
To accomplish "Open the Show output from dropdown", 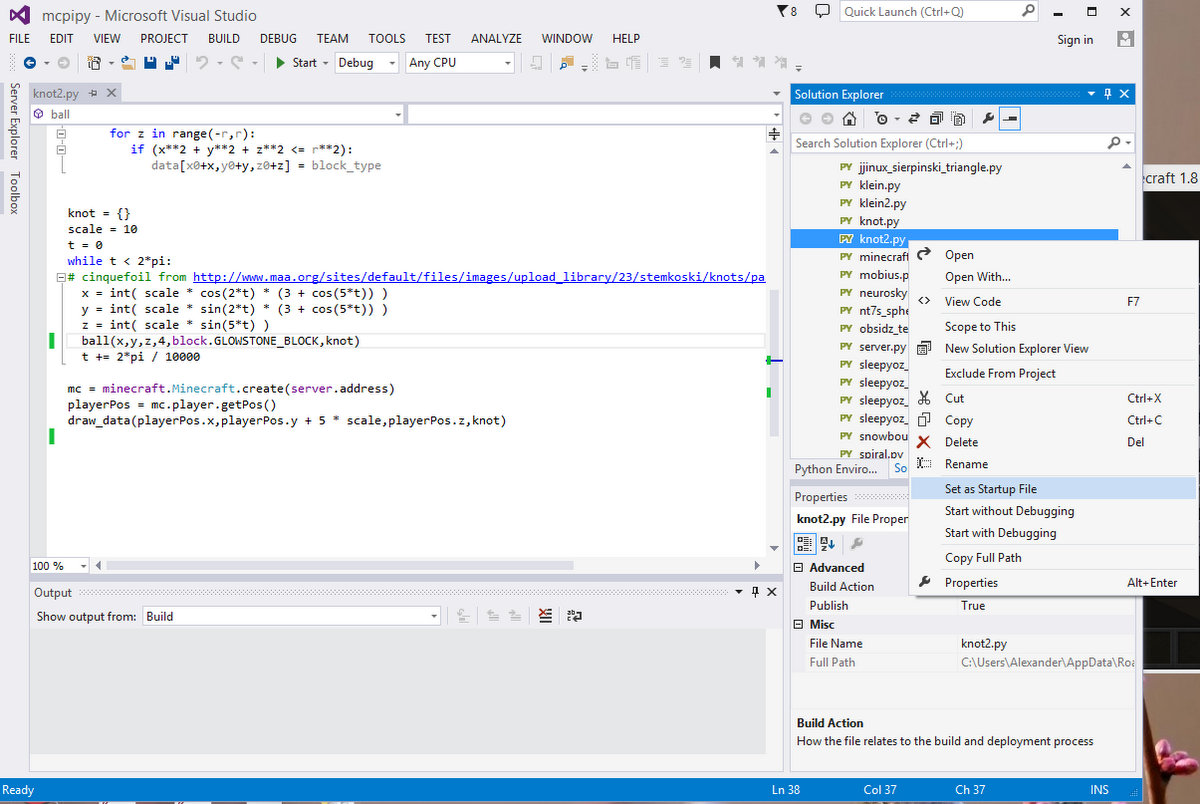I will (x=432, y=615).
